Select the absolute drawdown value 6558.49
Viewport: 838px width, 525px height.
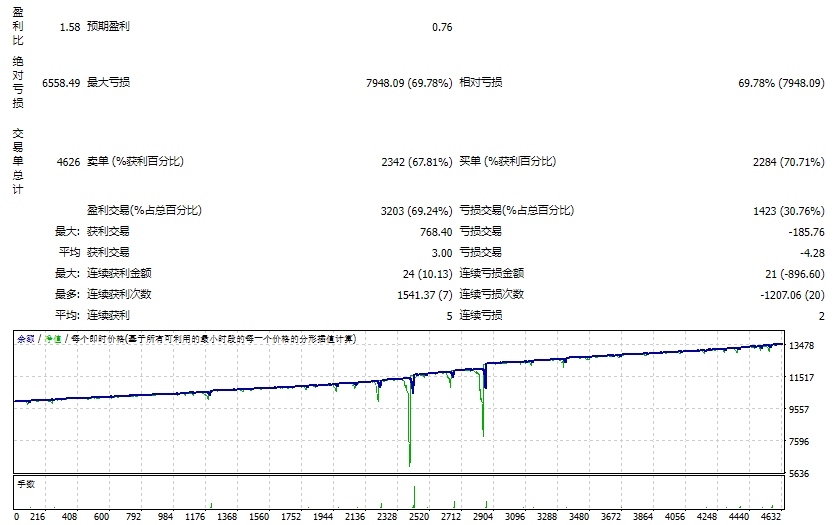61,83
